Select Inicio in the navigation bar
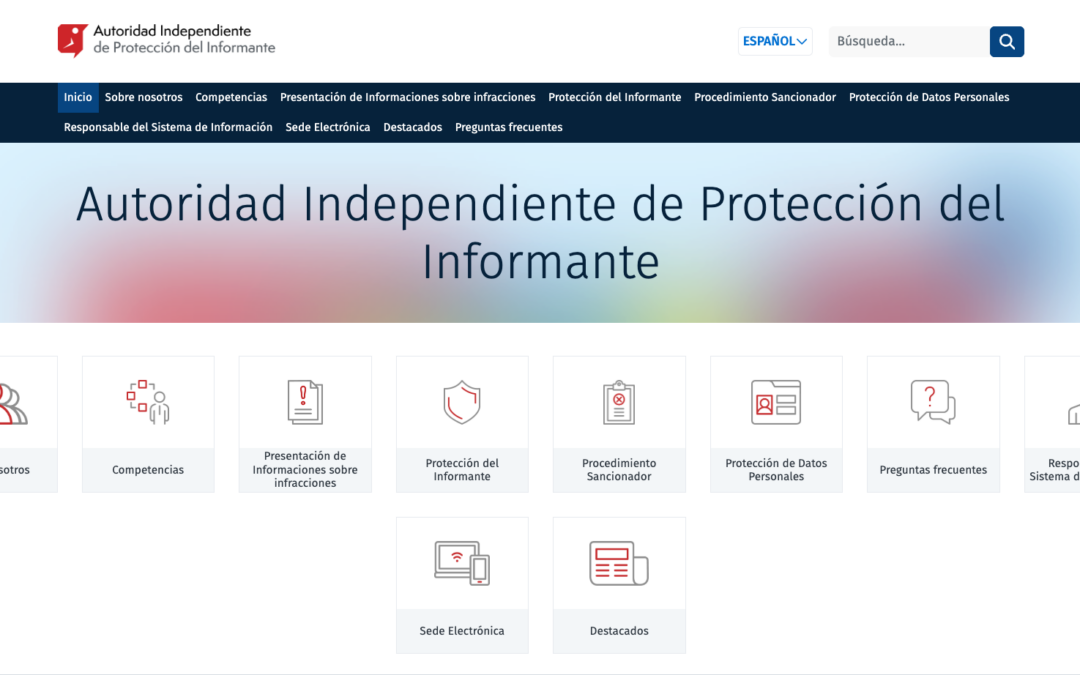Image resolution: width=1080 pixels, height=675 pixels. (x=78, y=97)
